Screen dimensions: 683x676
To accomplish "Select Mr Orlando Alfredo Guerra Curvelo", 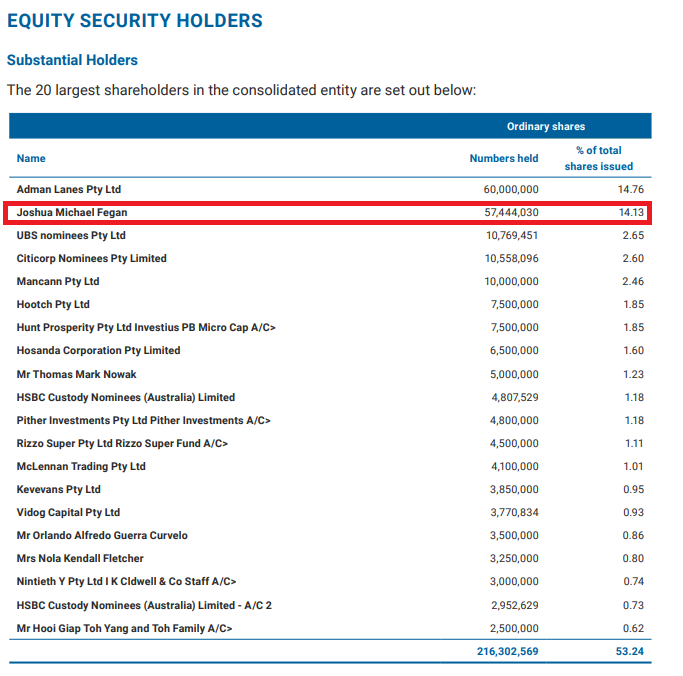I will pyautogui.click(x=102, y=535).
